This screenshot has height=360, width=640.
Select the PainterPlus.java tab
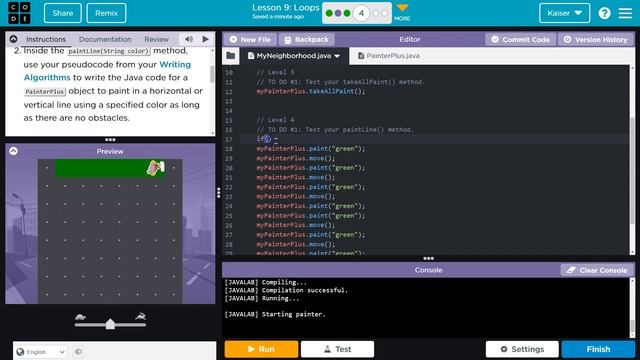[x=389, y=56]
